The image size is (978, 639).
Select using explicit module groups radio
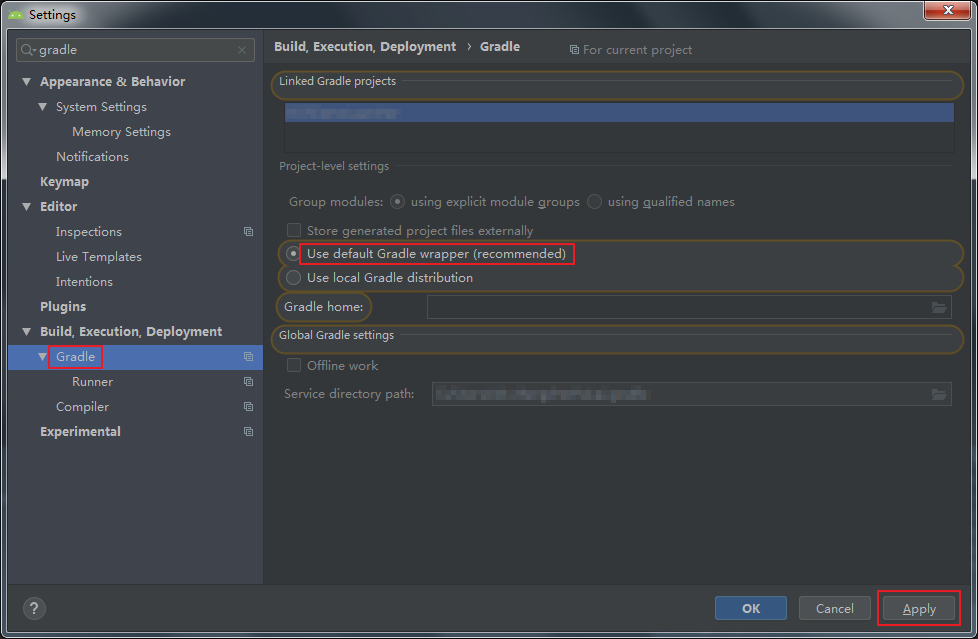click(397, 202)
